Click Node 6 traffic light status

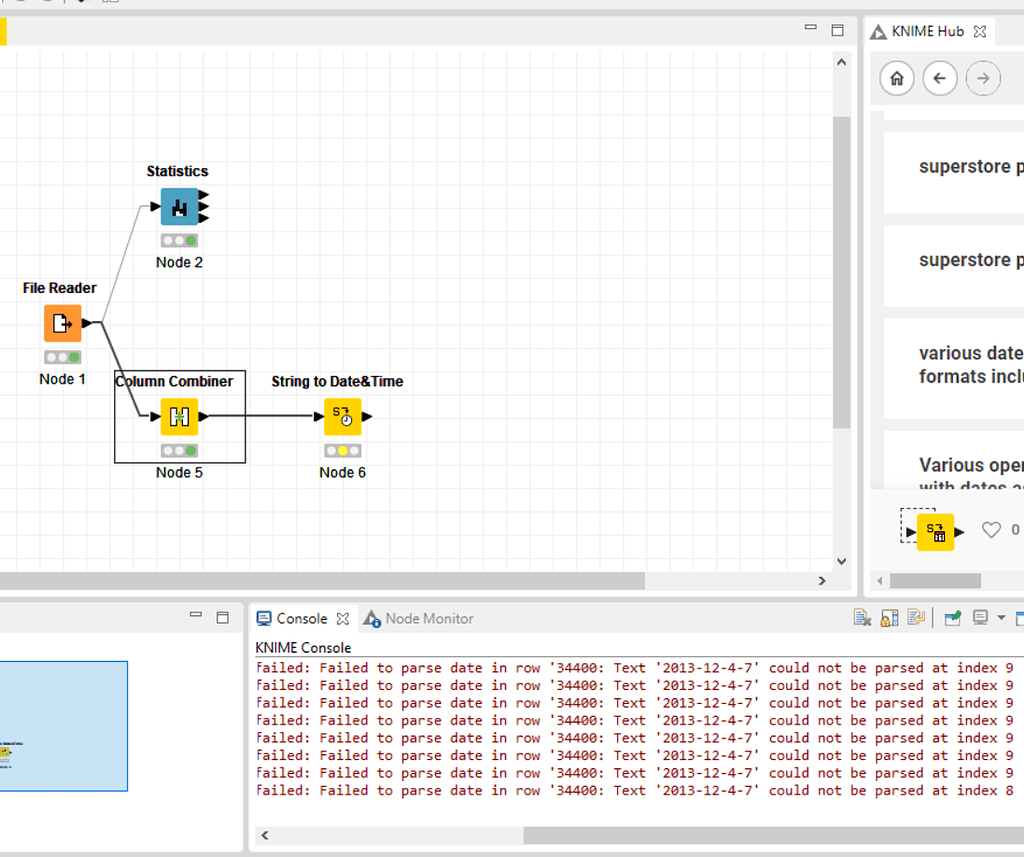click(343, 451)
